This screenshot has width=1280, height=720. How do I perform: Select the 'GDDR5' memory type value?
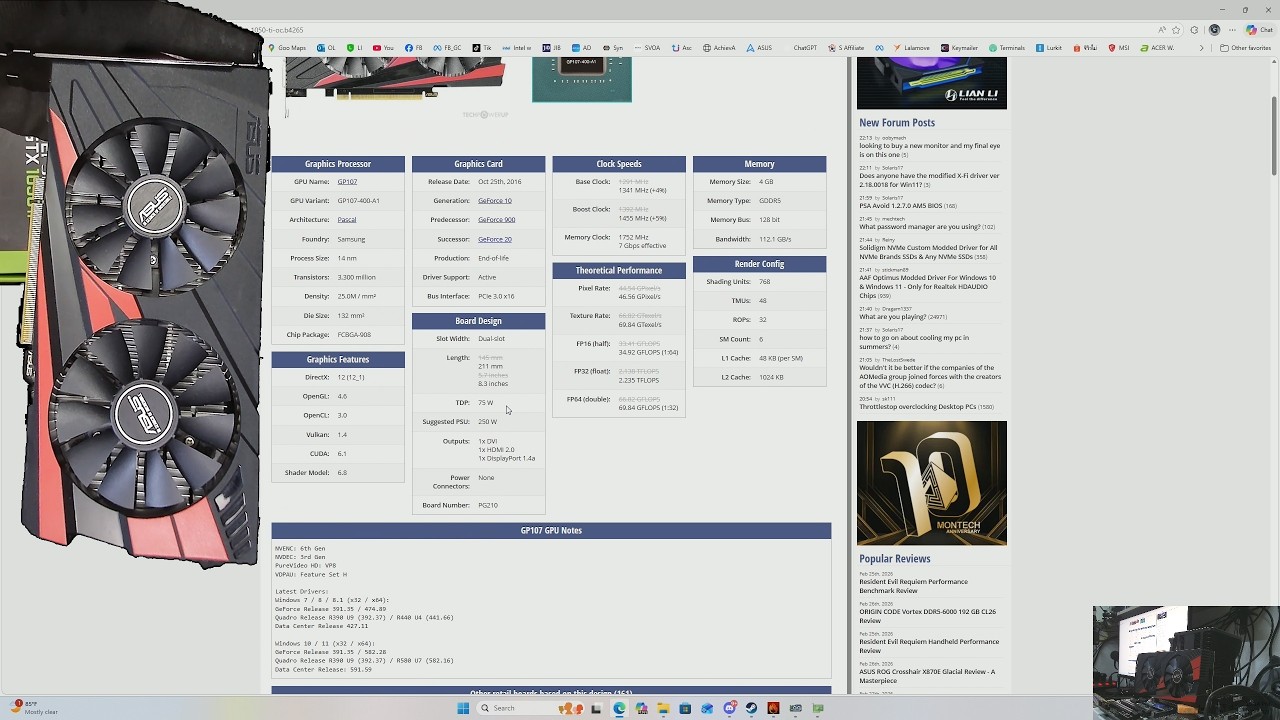(770, 201)
